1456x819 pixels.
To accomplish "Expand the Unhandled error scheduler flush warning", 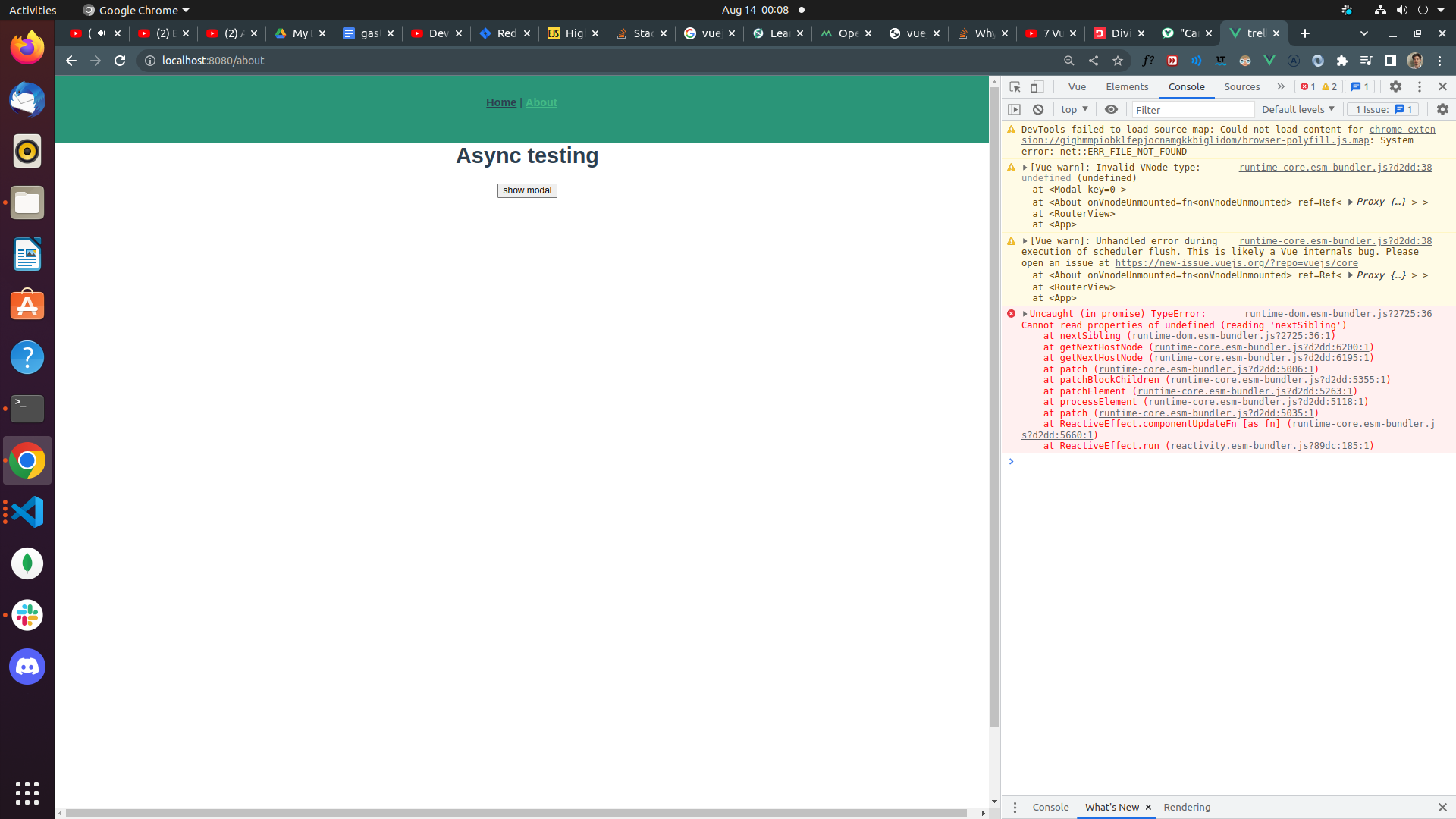I will (x=1025, y=241).
